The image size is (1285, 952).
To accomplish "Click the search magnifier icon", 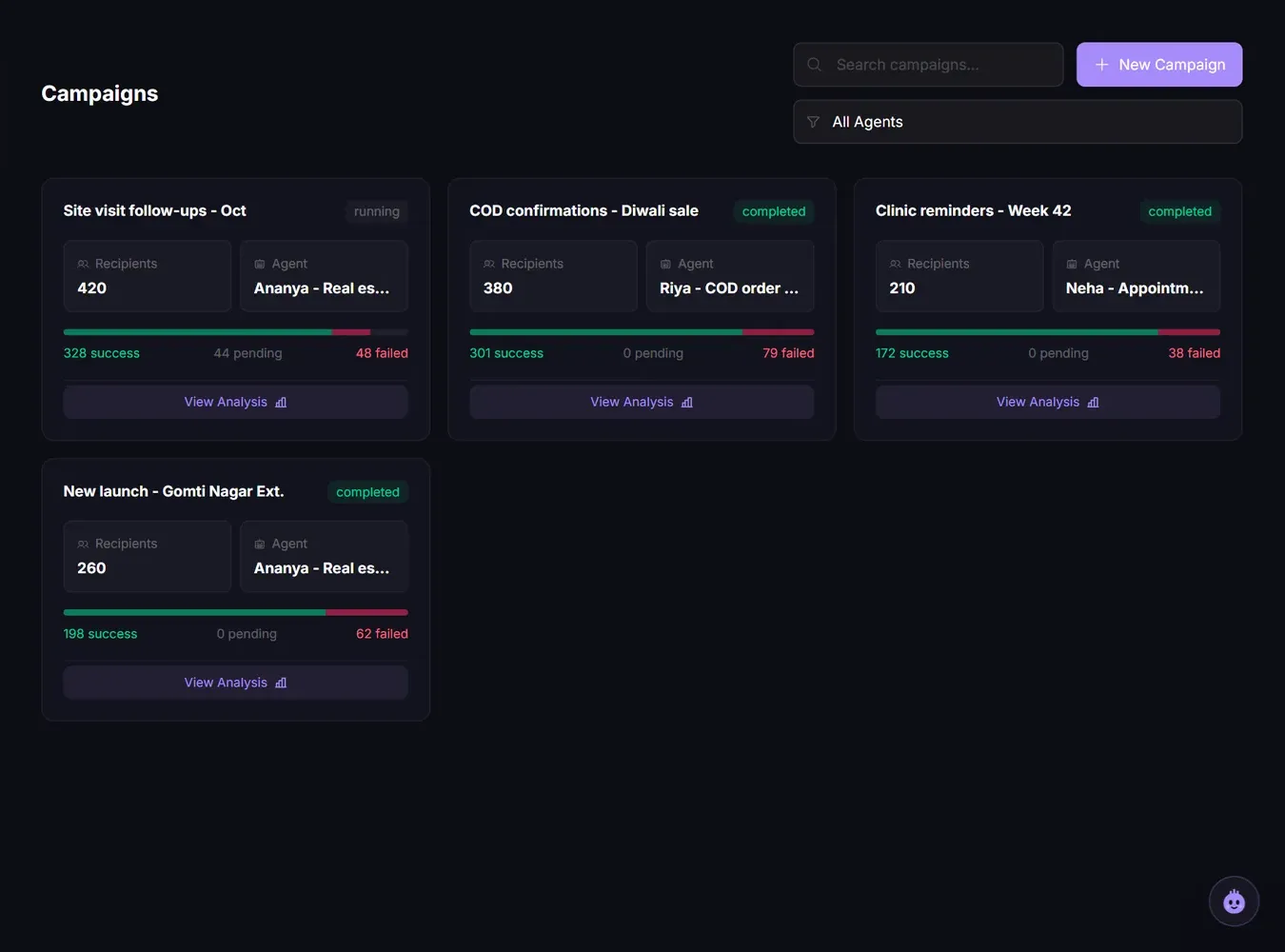I will (814, 65).
